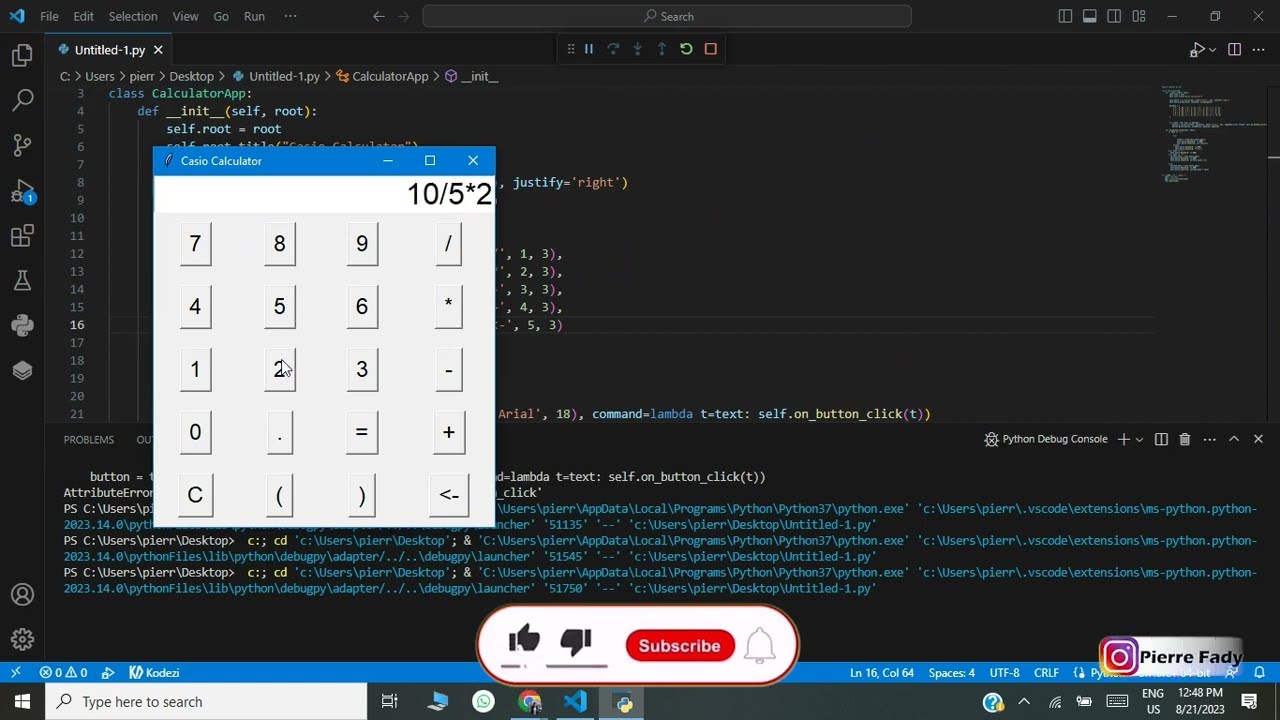
Task: Pause the debugging session
Action: click(589, 49)
